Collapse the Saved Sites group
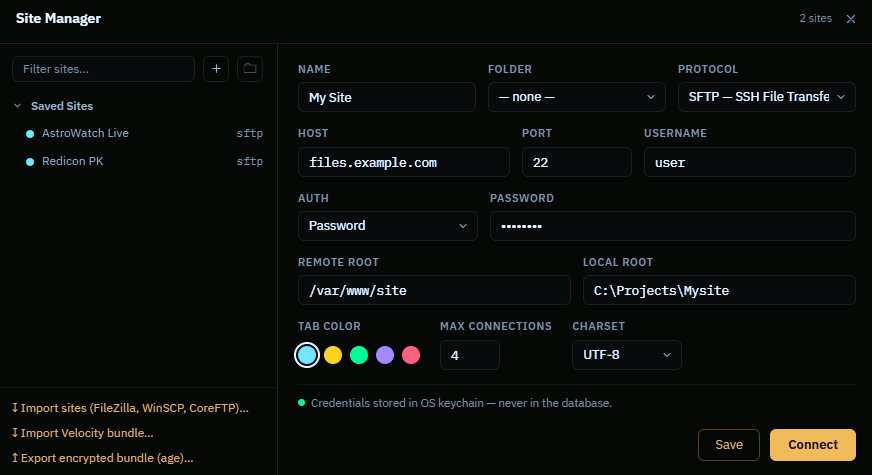872x475 pixels. (x=17, y=106)
